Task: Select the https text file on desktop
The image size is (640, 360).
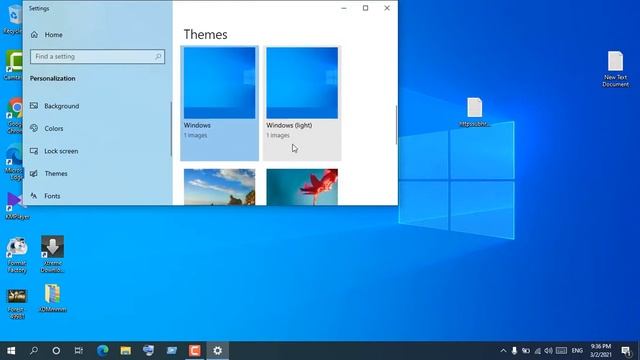Action: pyautogui.click(x=475, y=112)
